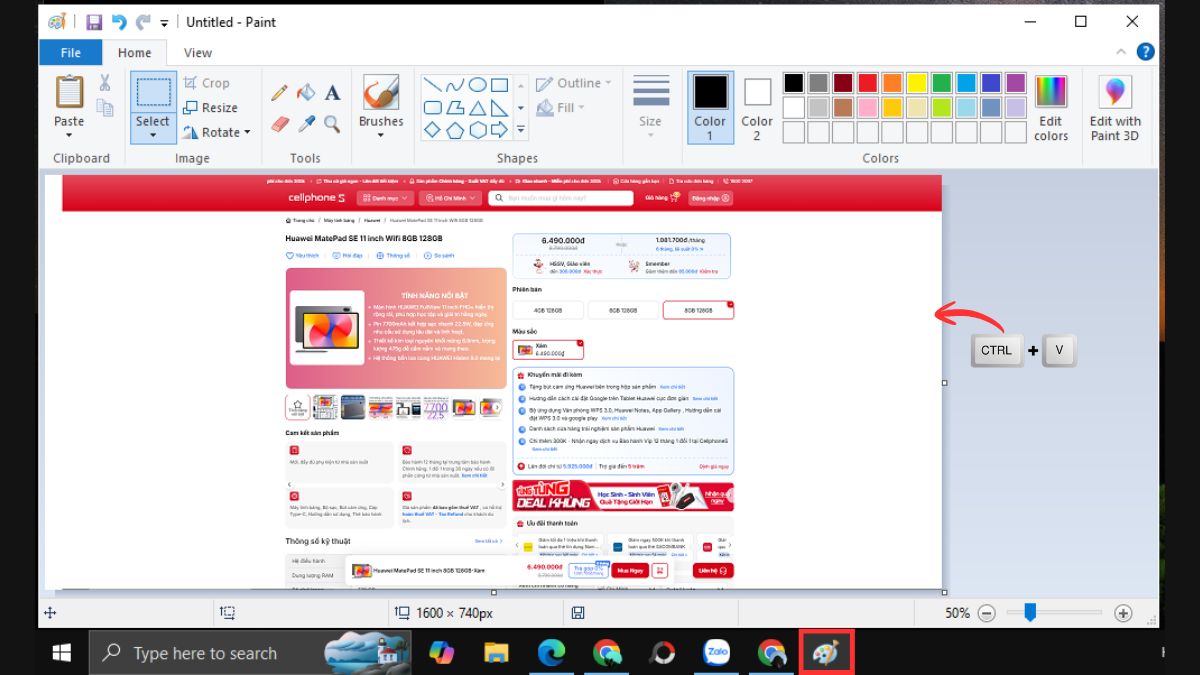Image resolution: width=1200 pixels, height=675 pixels.
Task: Open the Outline dropdown
Action: (574, 83)
